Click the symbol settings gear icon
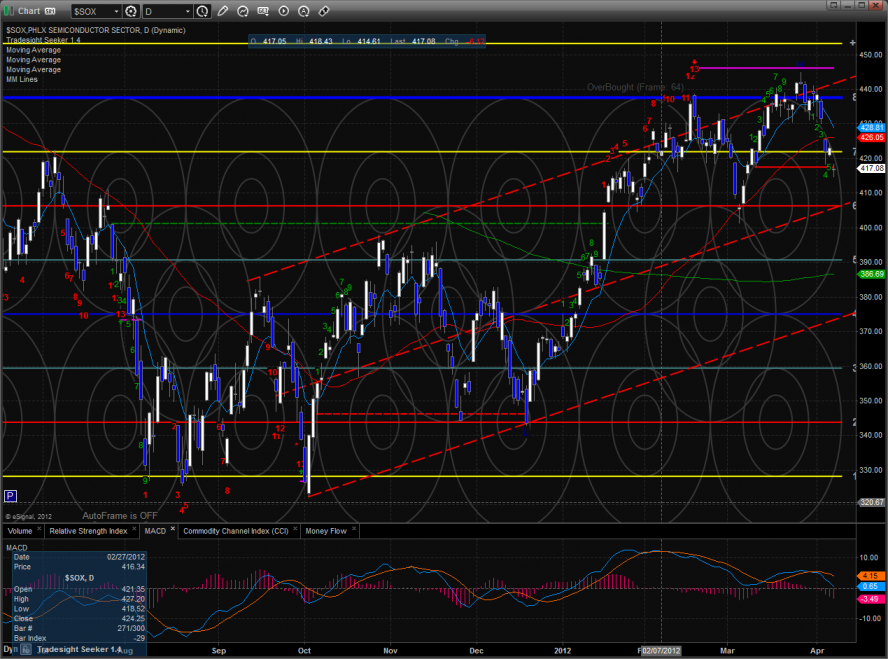The image size is (888, 659). click(131, 11)
